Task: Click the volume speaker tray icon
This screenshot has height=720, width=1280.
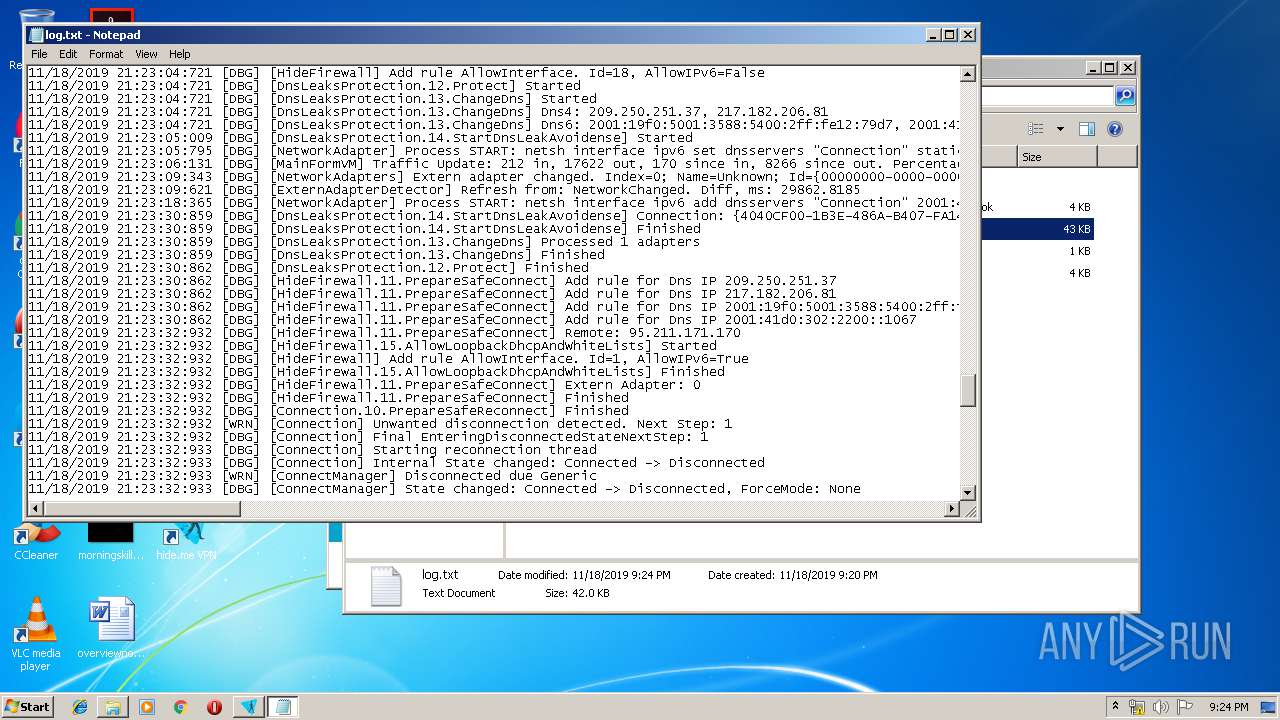Action: [1161, 707]
